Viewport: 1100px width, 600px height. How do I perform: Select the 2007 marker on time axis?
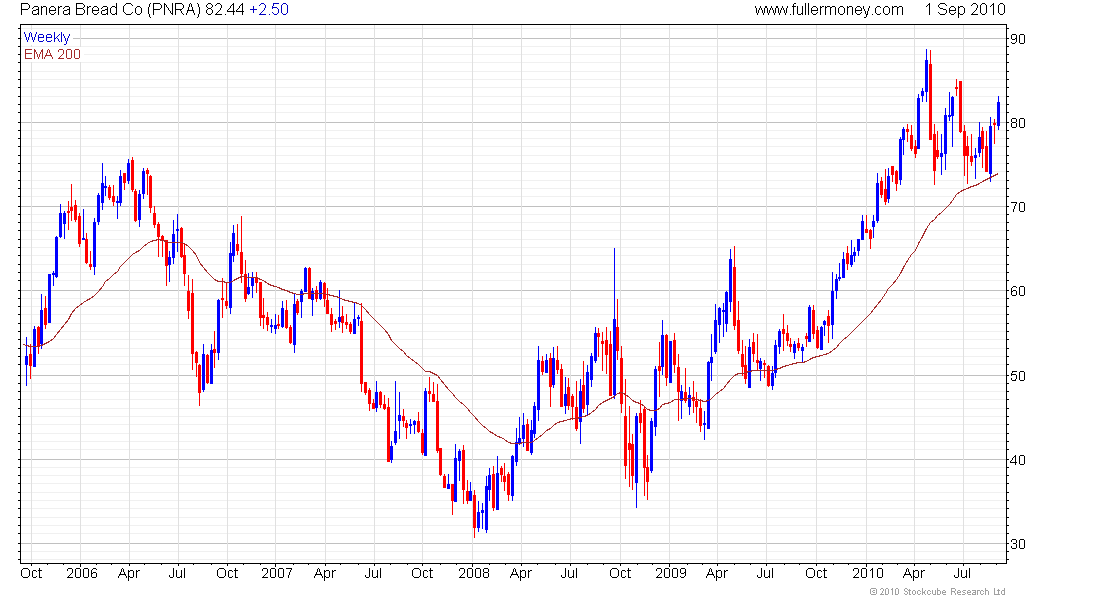[x=276, y=574]
